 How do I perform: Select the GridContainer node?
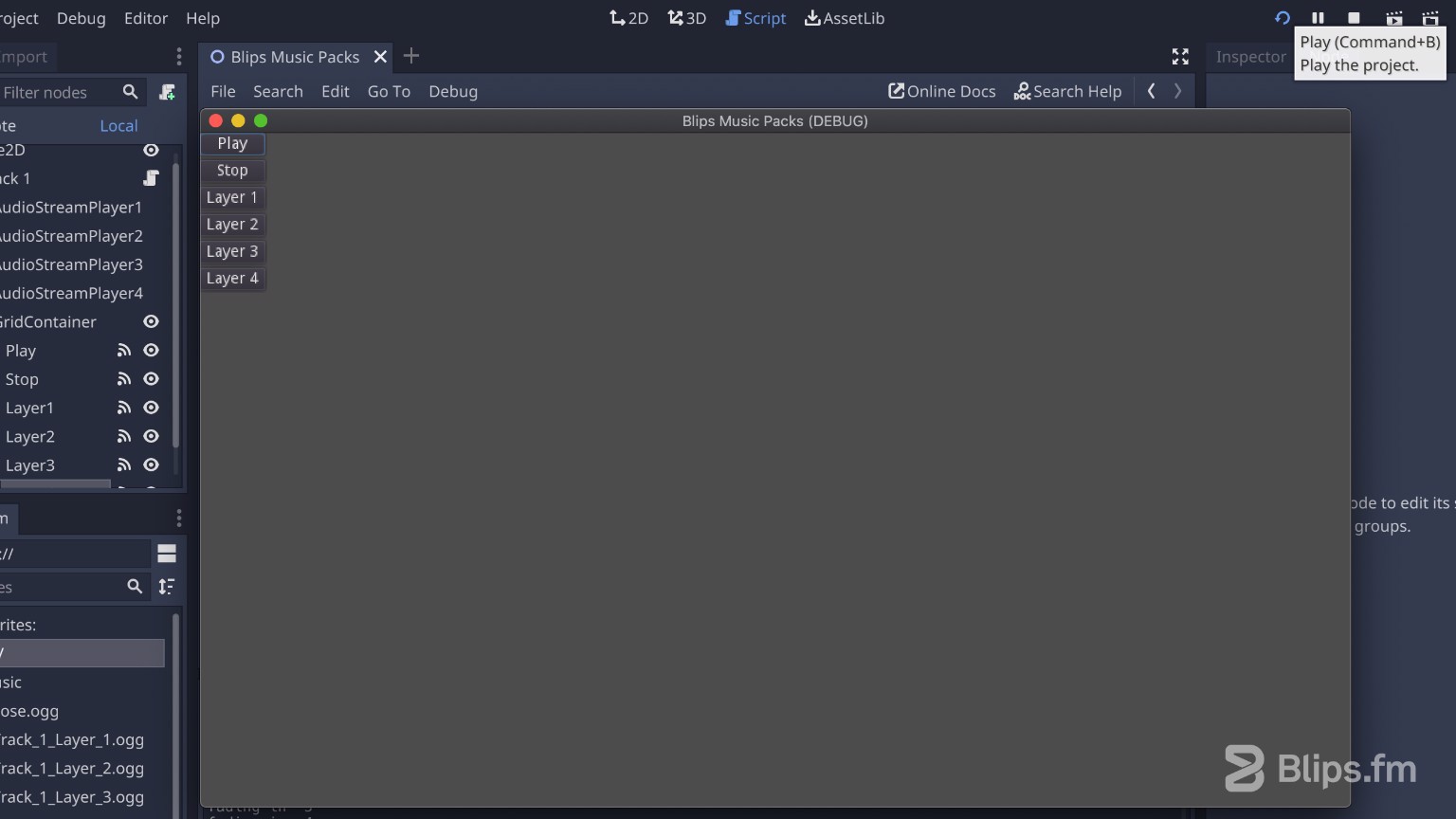point(48,321)
